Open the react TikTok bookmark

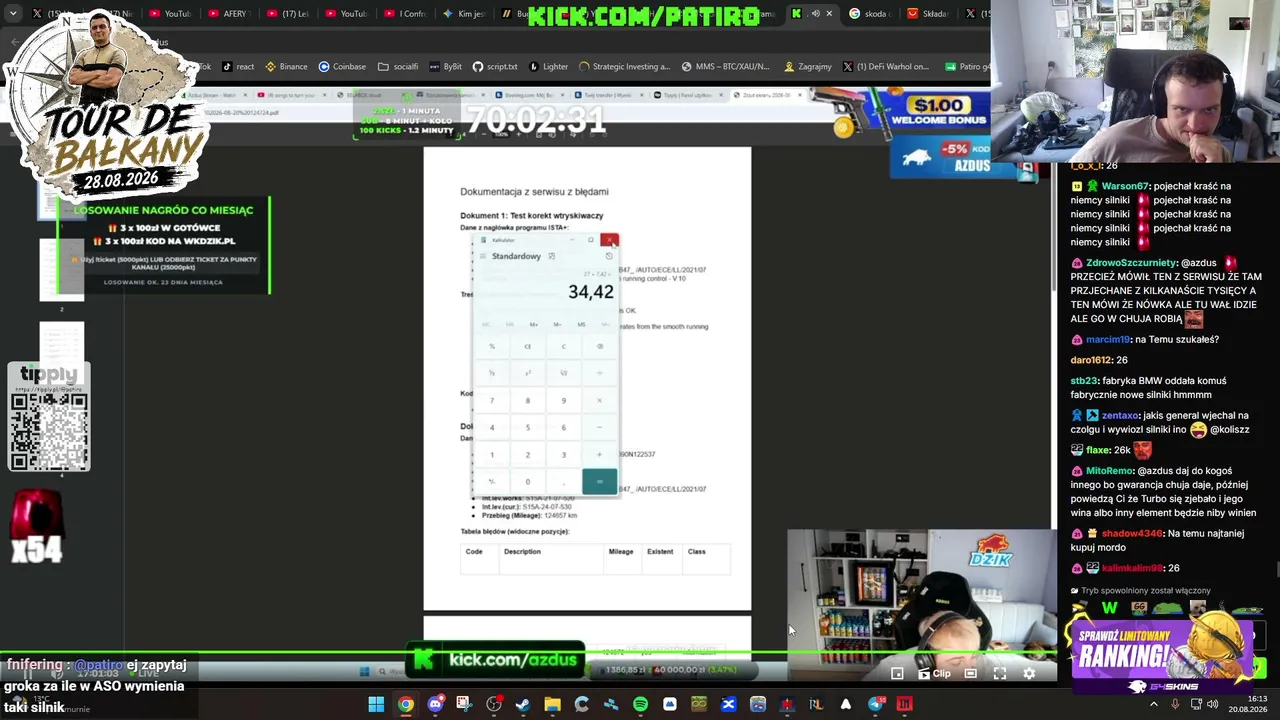click(238, 67)
